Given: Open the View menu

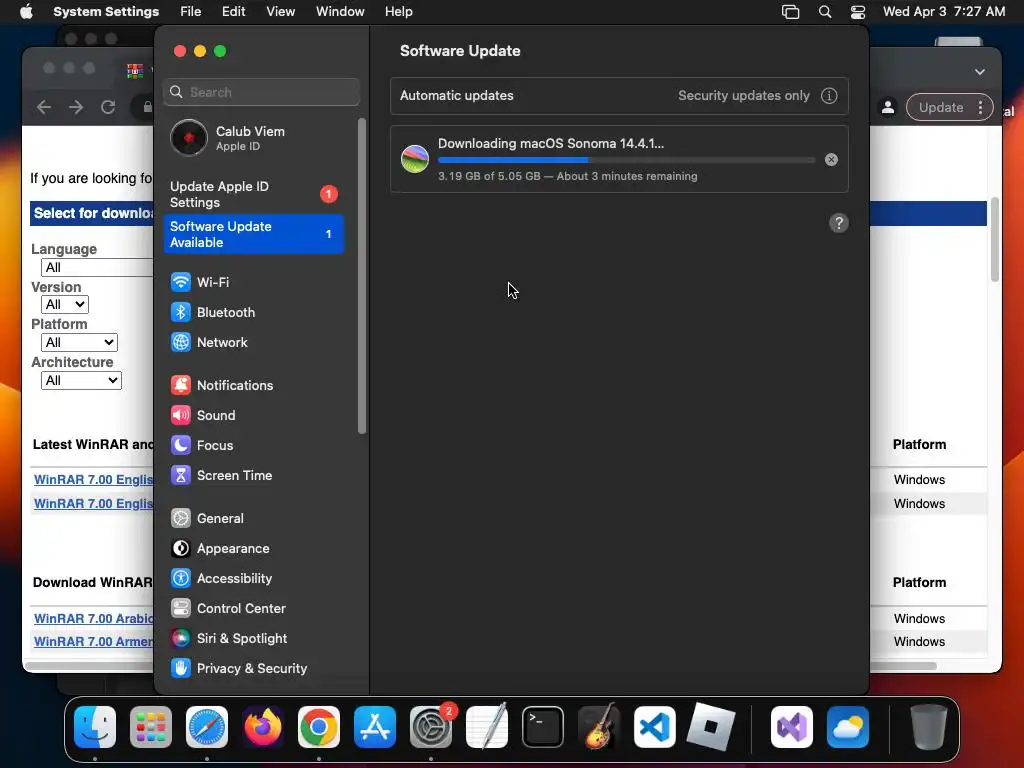Looking at the screenshot, I should (280, 12).
